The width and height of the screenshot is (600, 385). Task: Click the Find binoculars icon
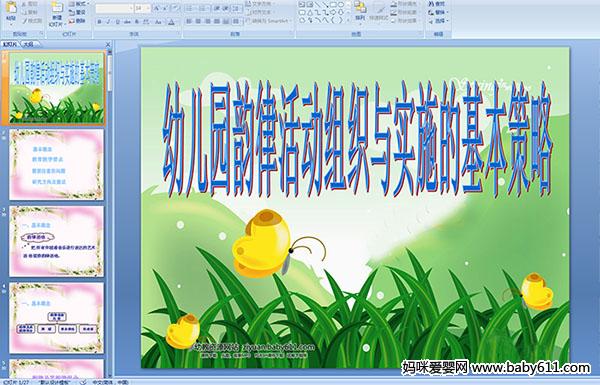pyautogui.click(x=431, y=4)
